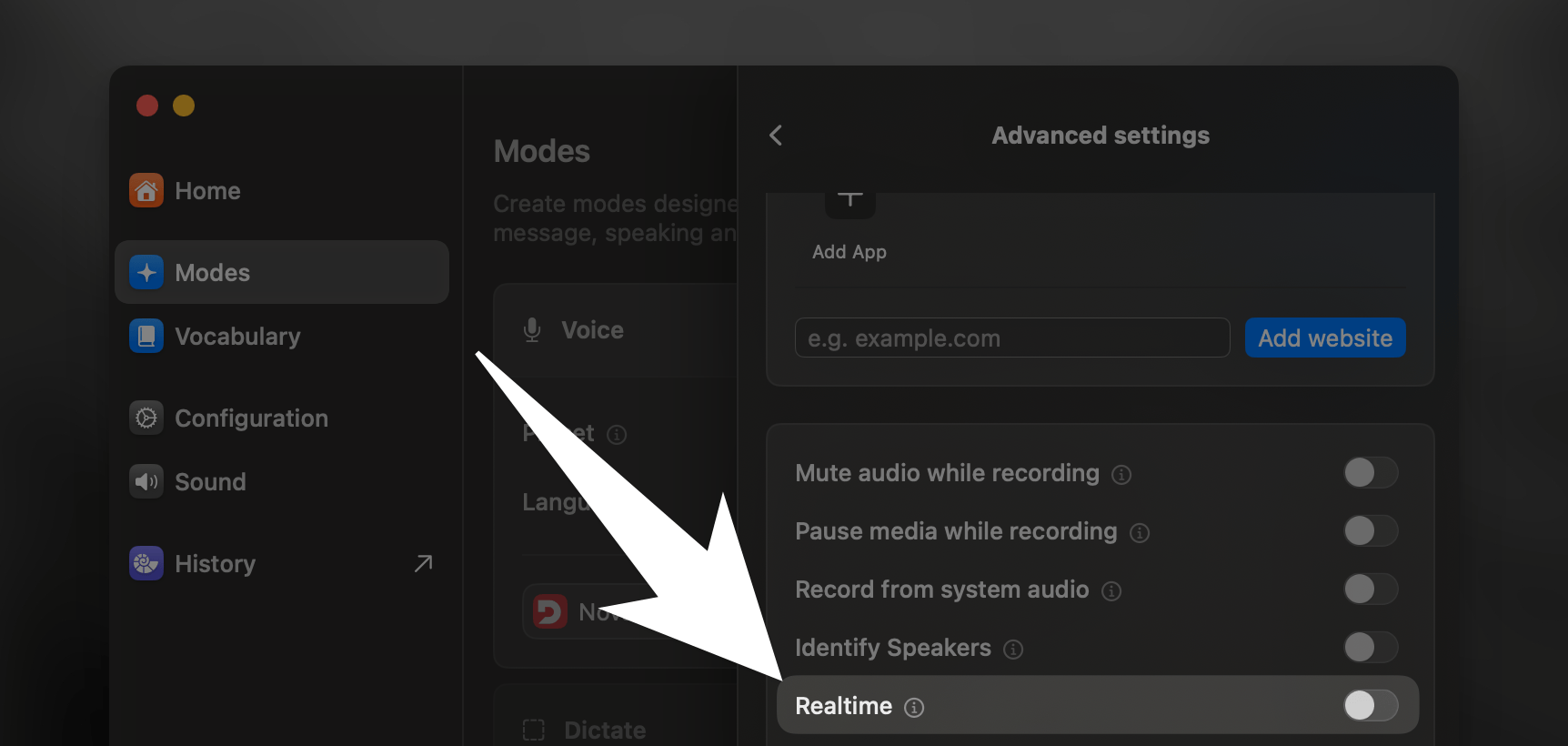This screenshot has width=1568, height=746.
Task: Select Modes in the sidebar
Action: [282, 272]
